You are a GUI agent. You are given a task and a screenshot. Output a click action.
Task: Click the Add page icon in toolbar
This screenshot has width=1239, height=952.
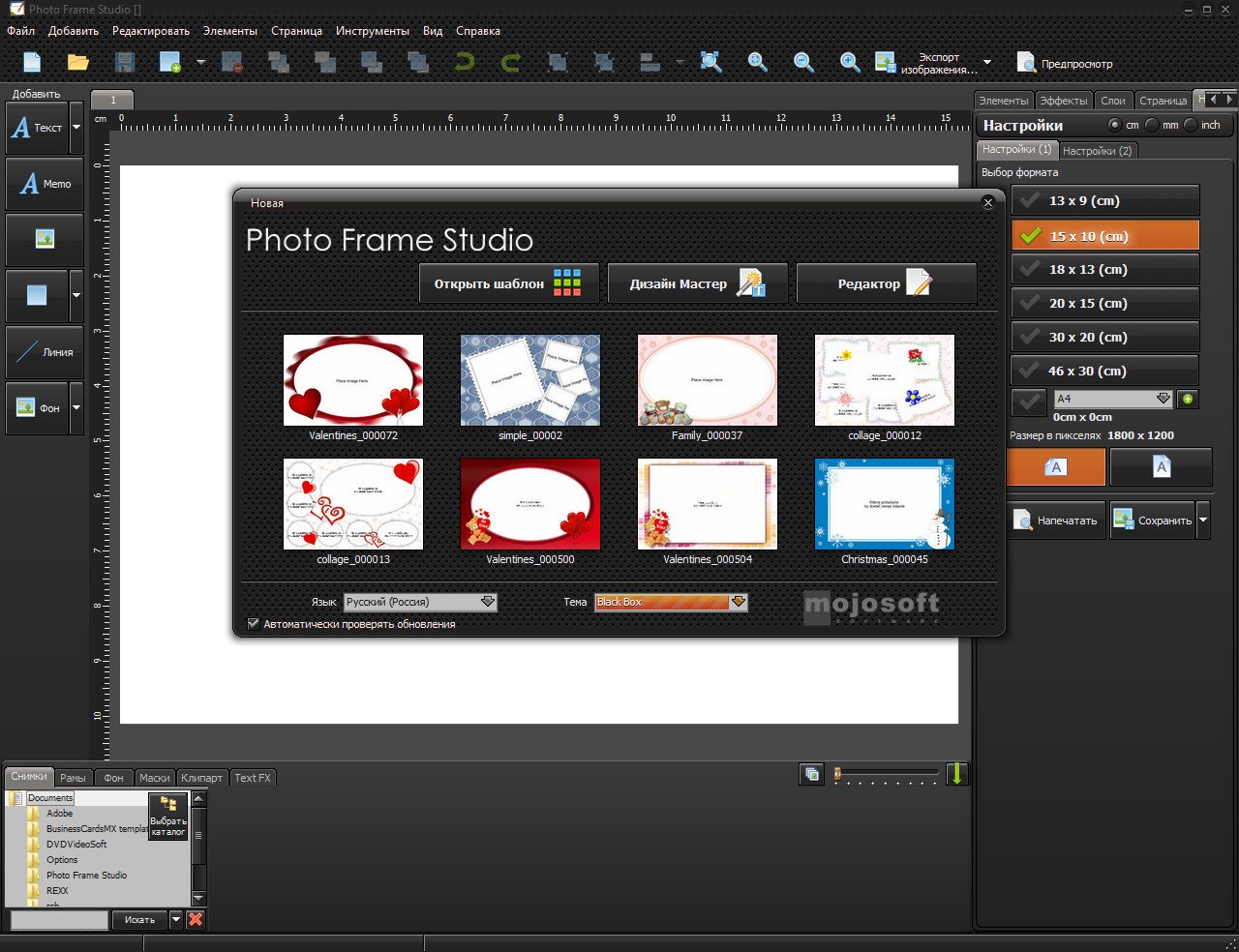click(x=171, y=62)
